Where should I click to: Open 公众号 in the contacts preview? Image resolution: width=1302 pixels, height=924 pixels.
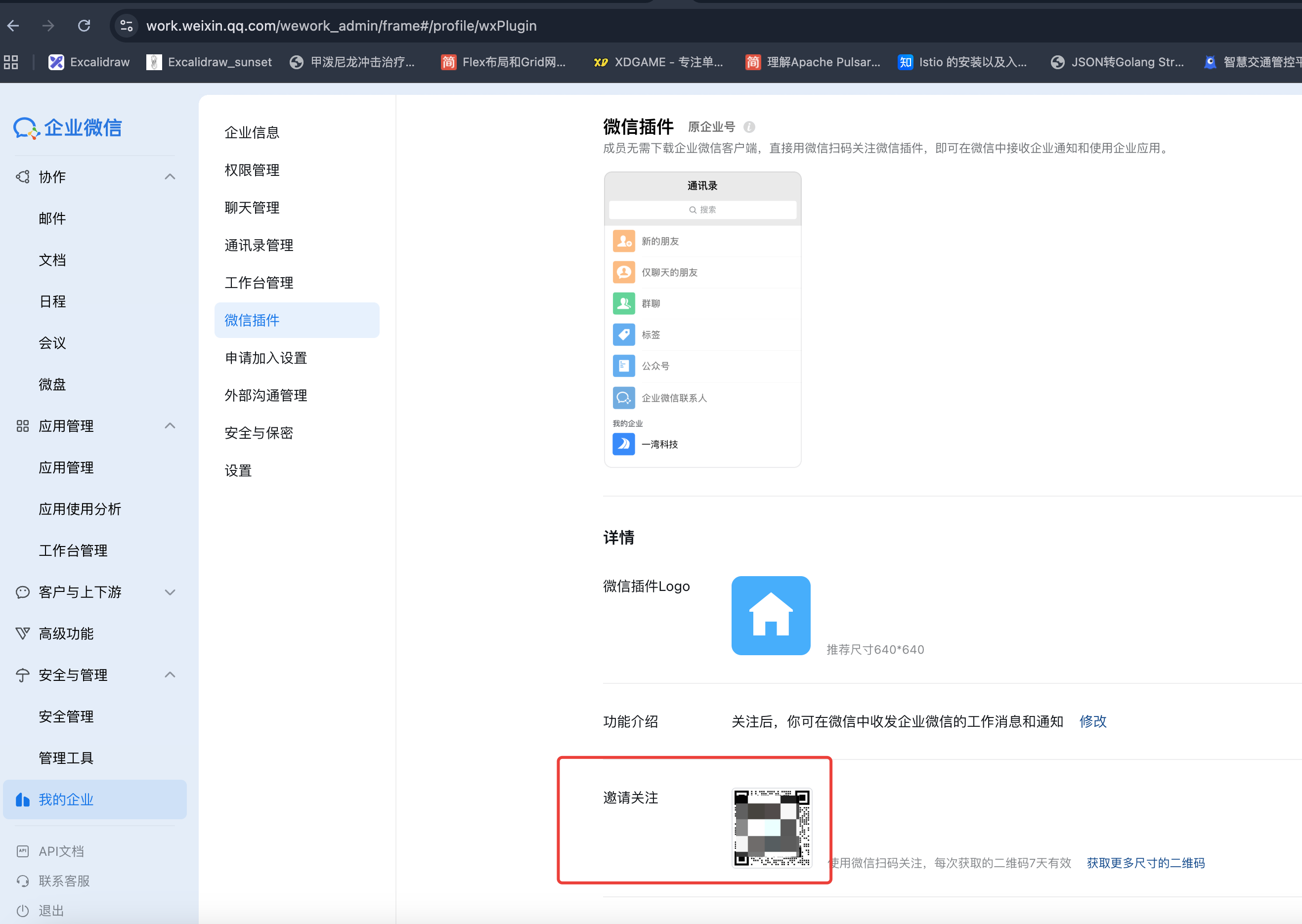pos(624,366)
